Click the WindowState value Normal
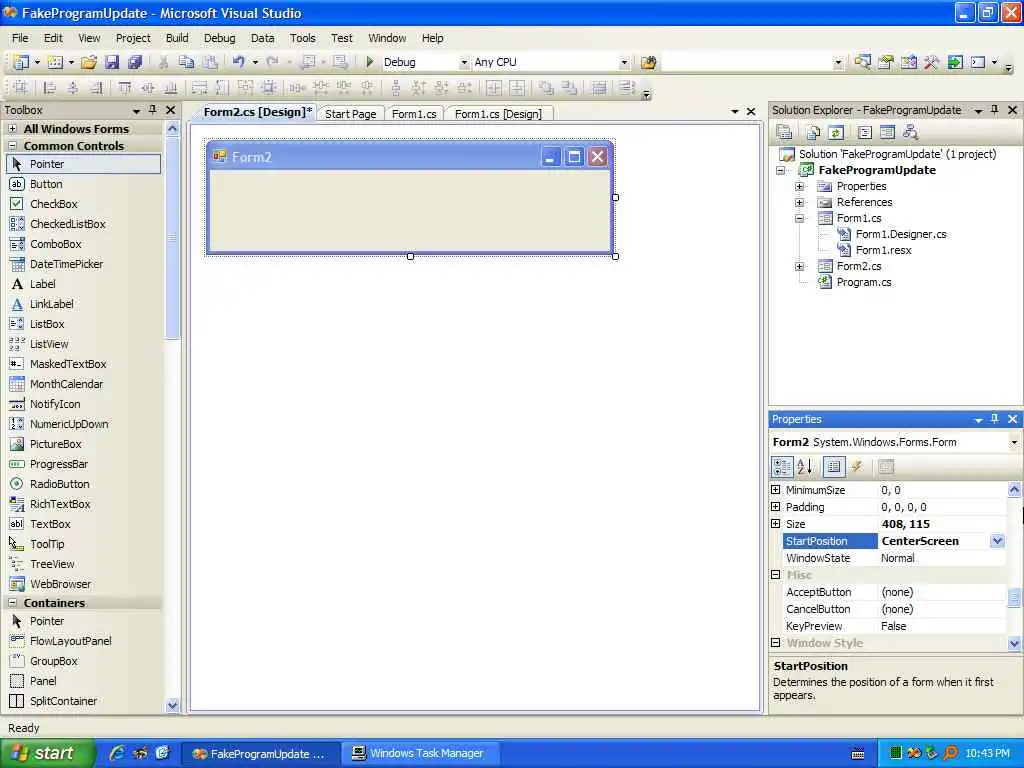This screenshot has width=1024, height=768. [897, 558]
